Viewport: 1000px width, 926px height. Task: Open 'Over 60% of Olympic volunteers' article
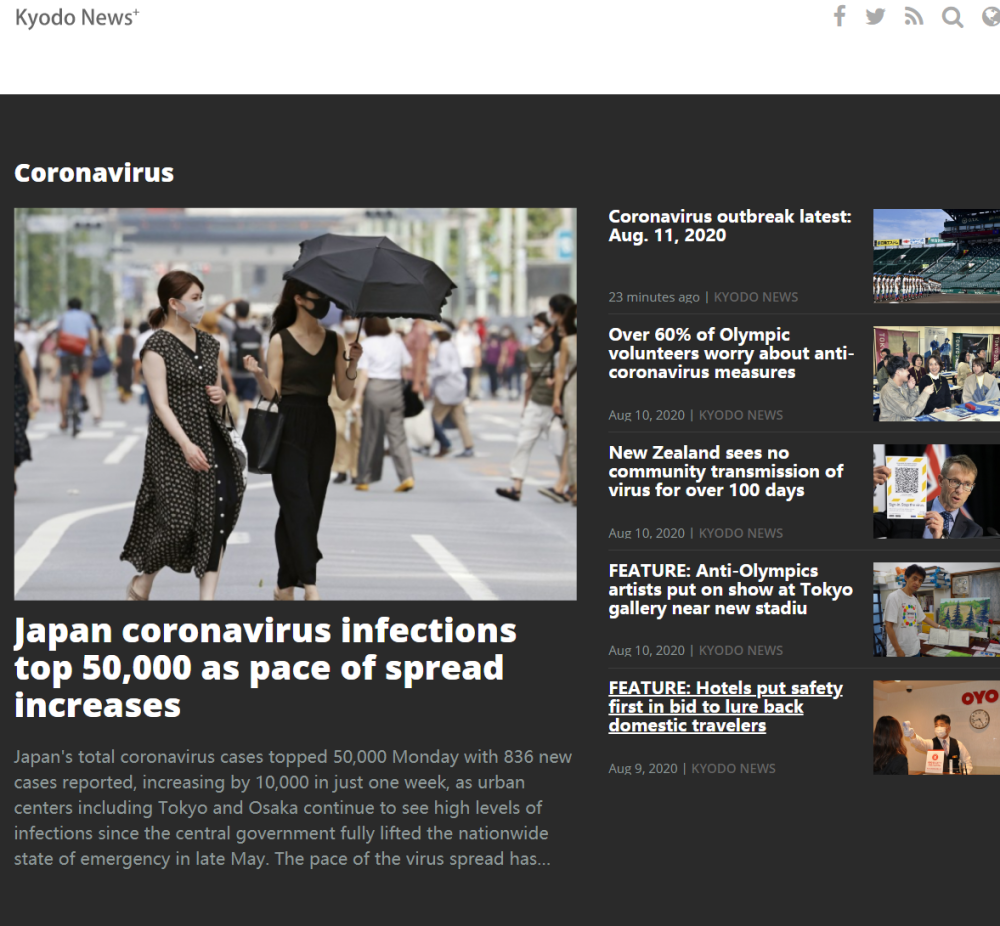tap(731, 353)
